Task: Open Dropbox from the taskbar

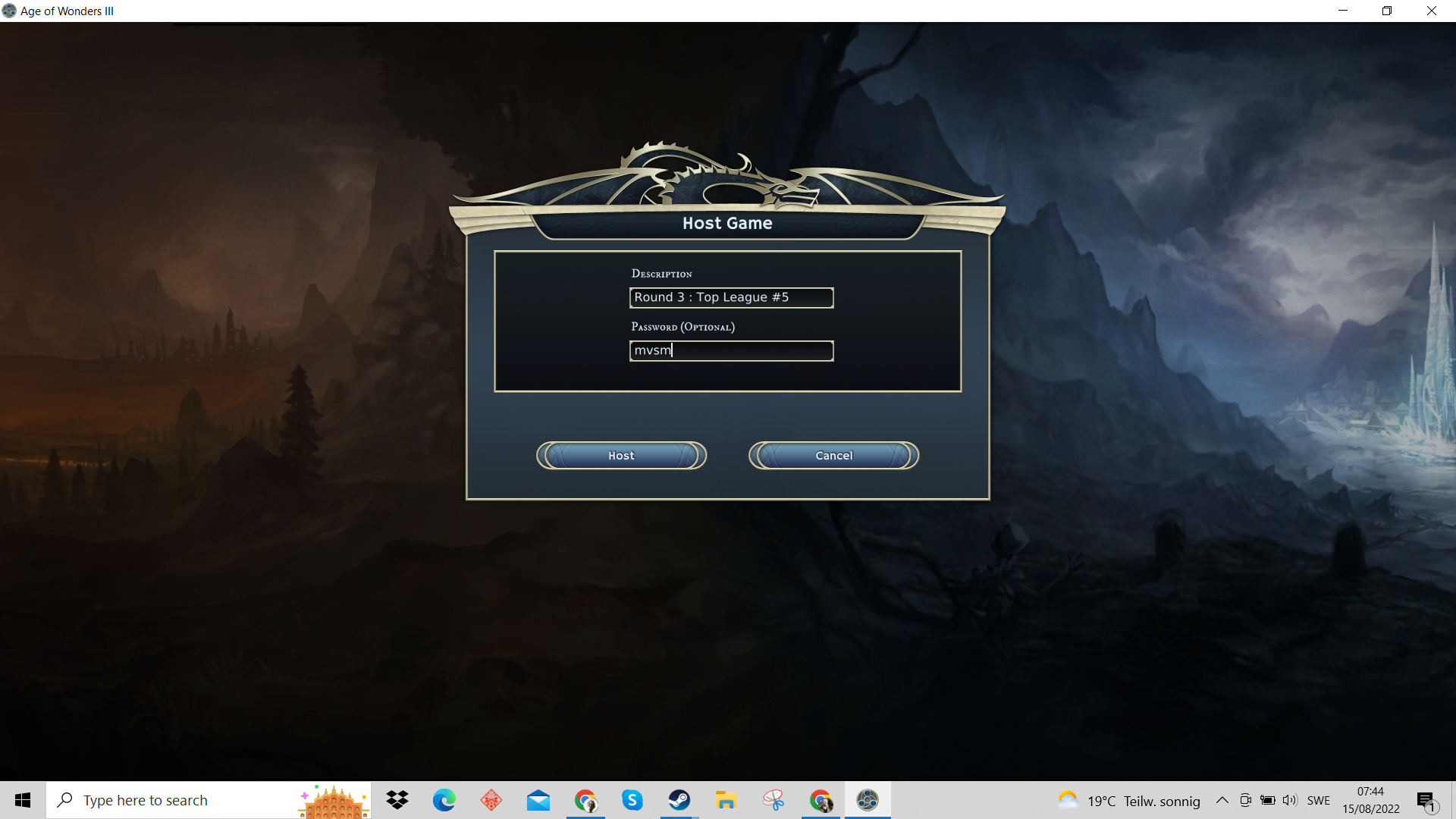Action: [x=397, y=800]
